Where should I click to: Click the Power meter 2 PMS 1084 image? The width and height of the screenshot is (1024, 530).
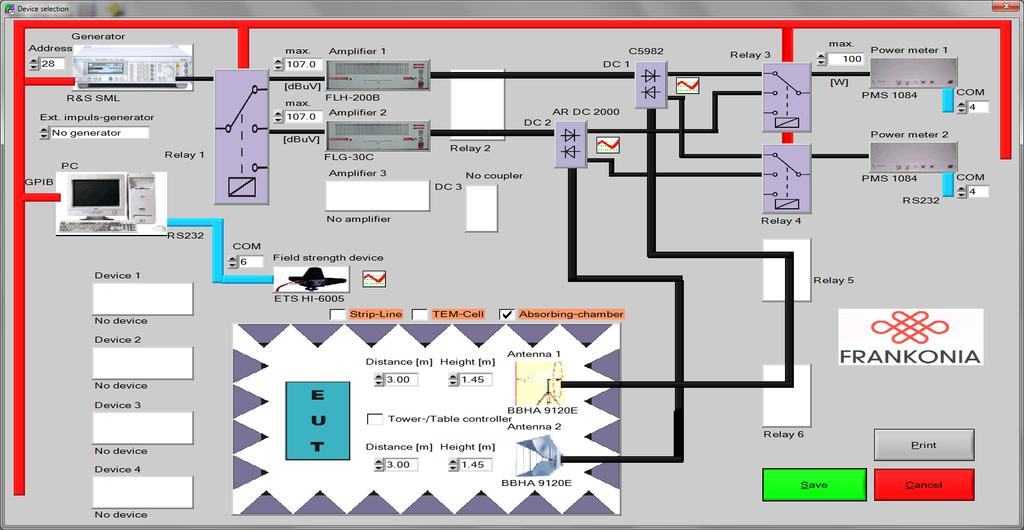click(914, 157)
